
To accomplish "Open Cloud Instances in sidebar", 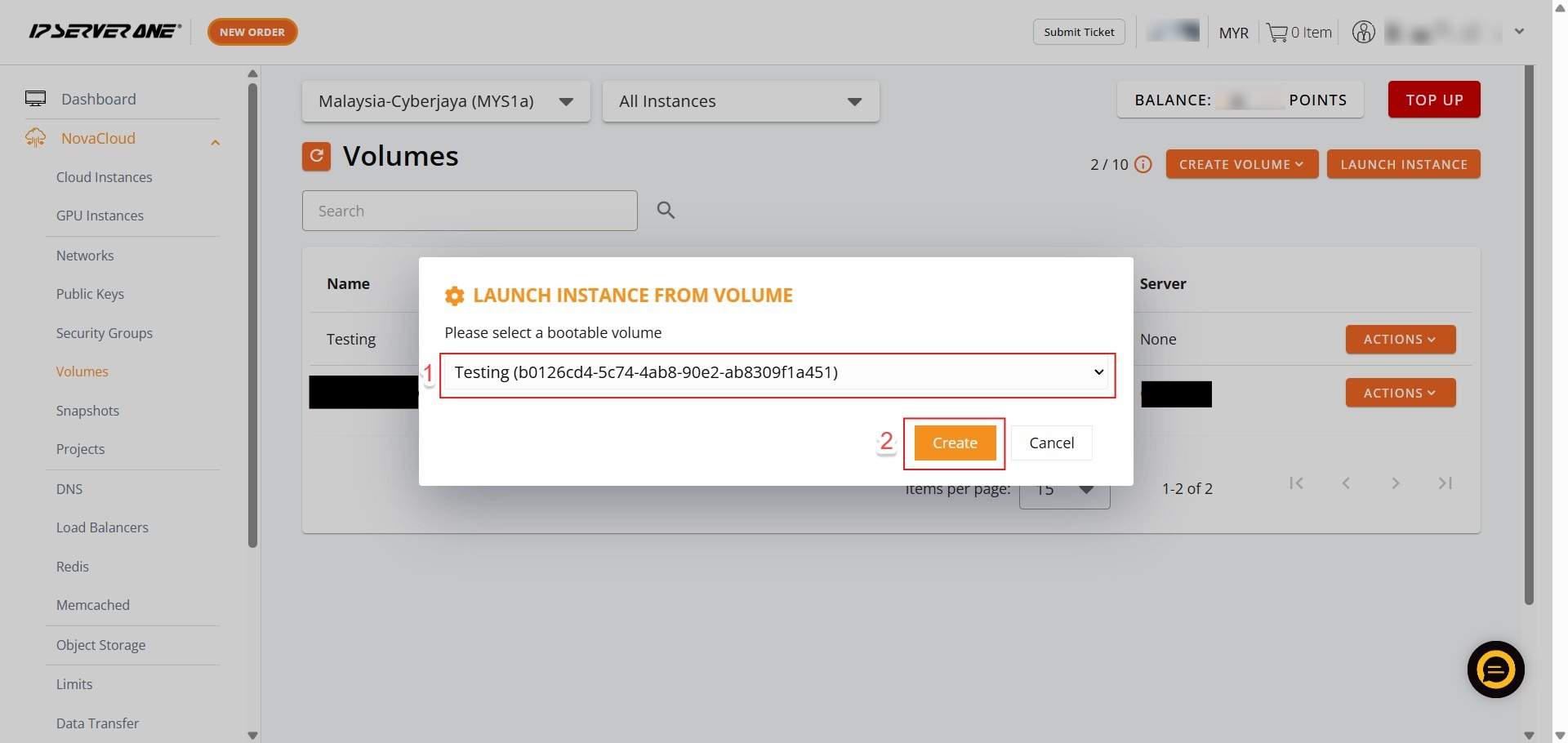I will tap(104, 177).
